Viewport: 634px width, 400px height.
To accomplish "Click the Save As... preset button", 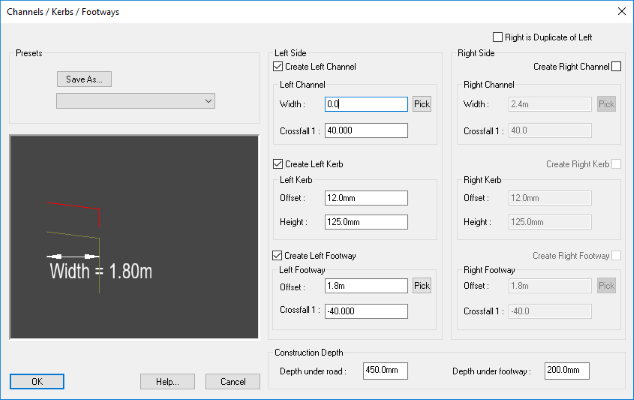I will point(84,80).
